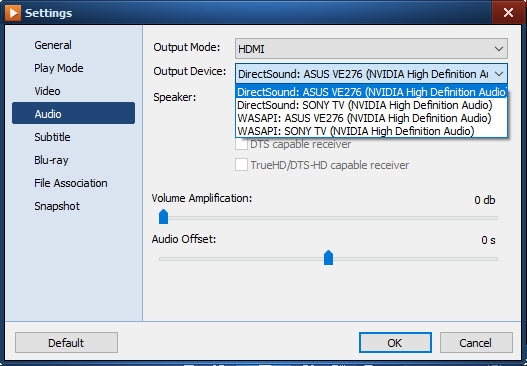Choose WASAPI: ASUS VE276 output device
The width and height of the screenshot is (527, 366).
pos(371,118)
